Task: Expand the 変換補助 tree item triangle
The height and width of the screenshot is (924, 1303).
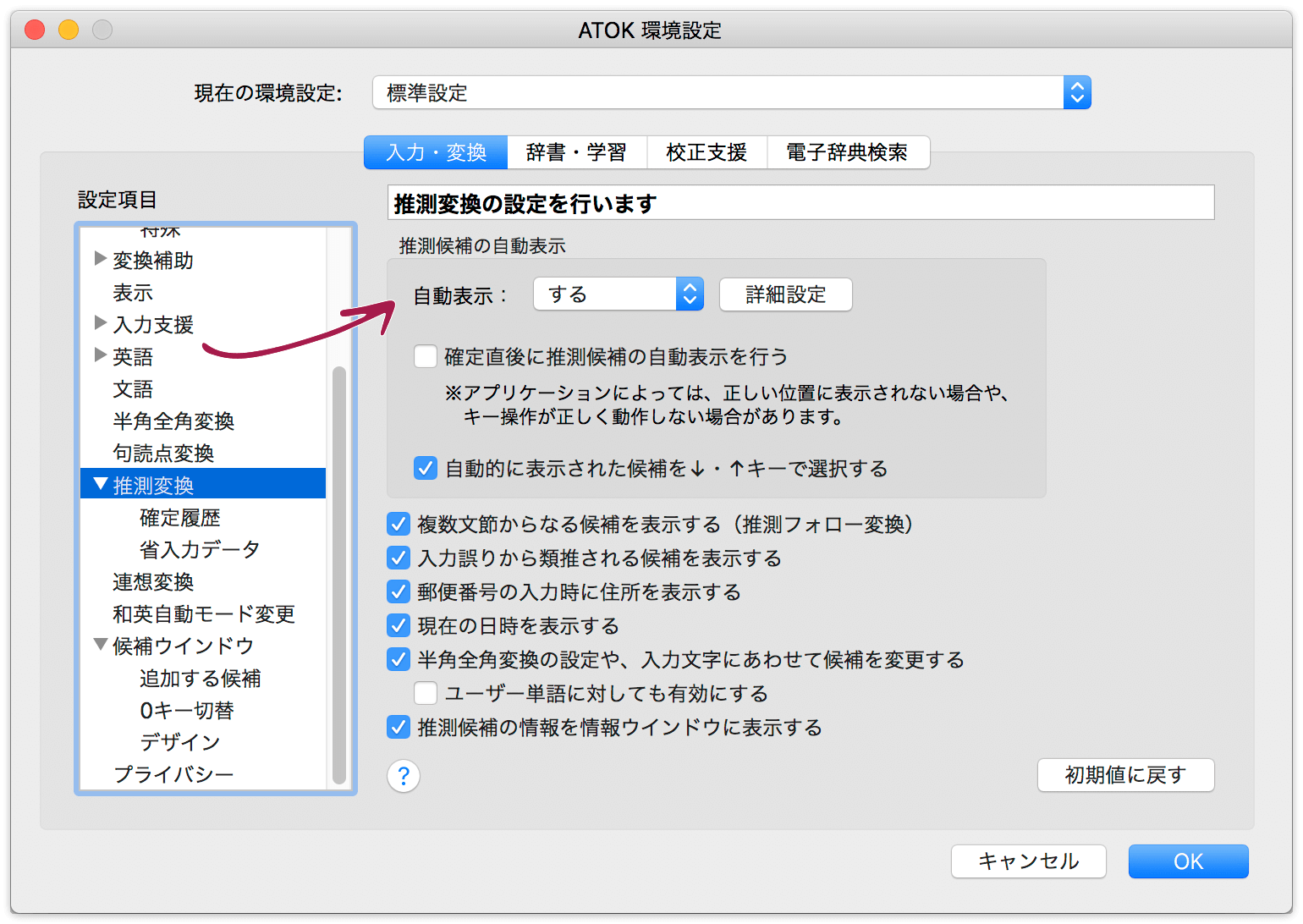Action: (x=101, y=258)
